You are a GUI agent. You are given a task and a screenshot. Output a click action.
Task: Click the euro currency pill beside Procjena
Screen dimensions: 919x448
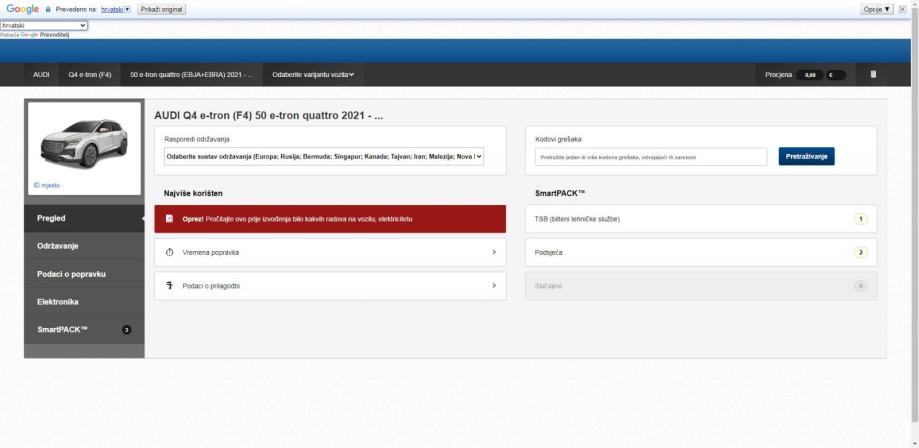pyautogui.click(x=836, y=75)
